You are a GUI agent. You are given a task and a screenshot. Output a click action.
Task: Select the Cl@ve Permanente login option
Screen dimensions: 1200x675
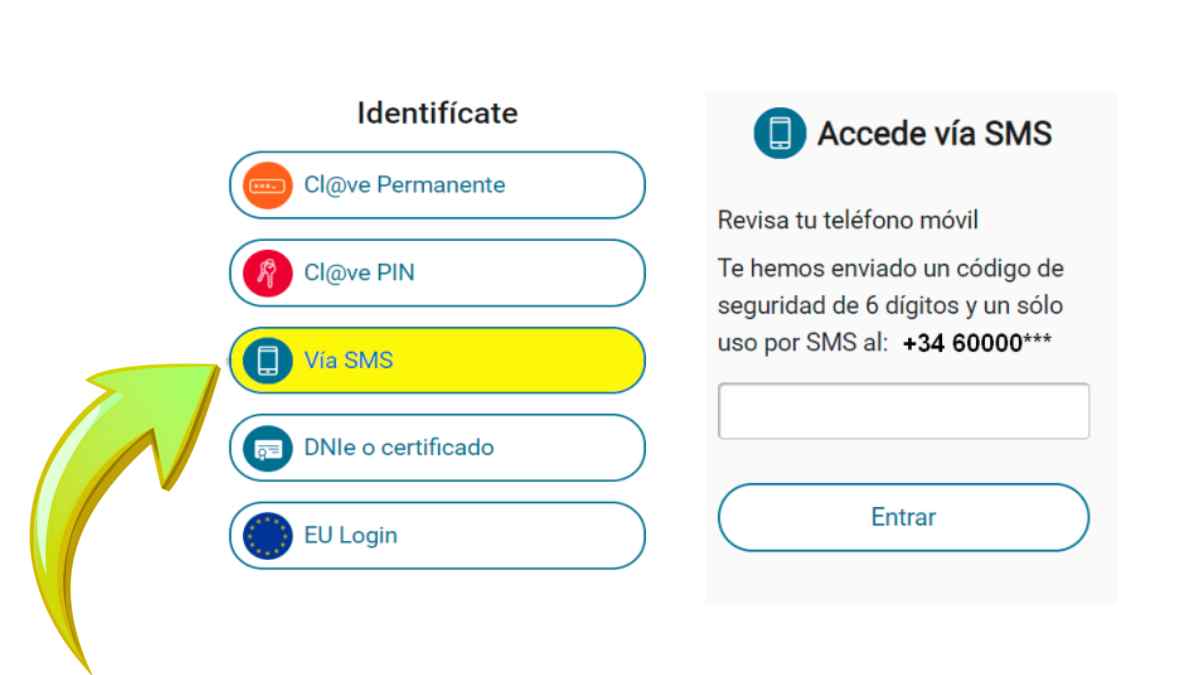pyautogui.click(x=437, y=185)
